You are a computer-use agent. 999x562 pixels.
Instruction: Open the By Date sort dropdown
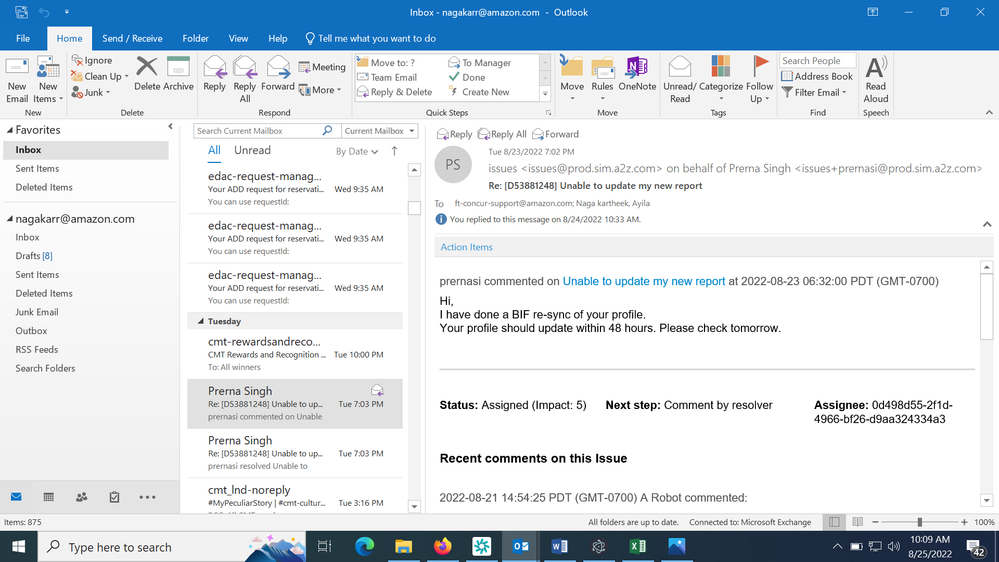pyautogui.click(x=357, y=152)
